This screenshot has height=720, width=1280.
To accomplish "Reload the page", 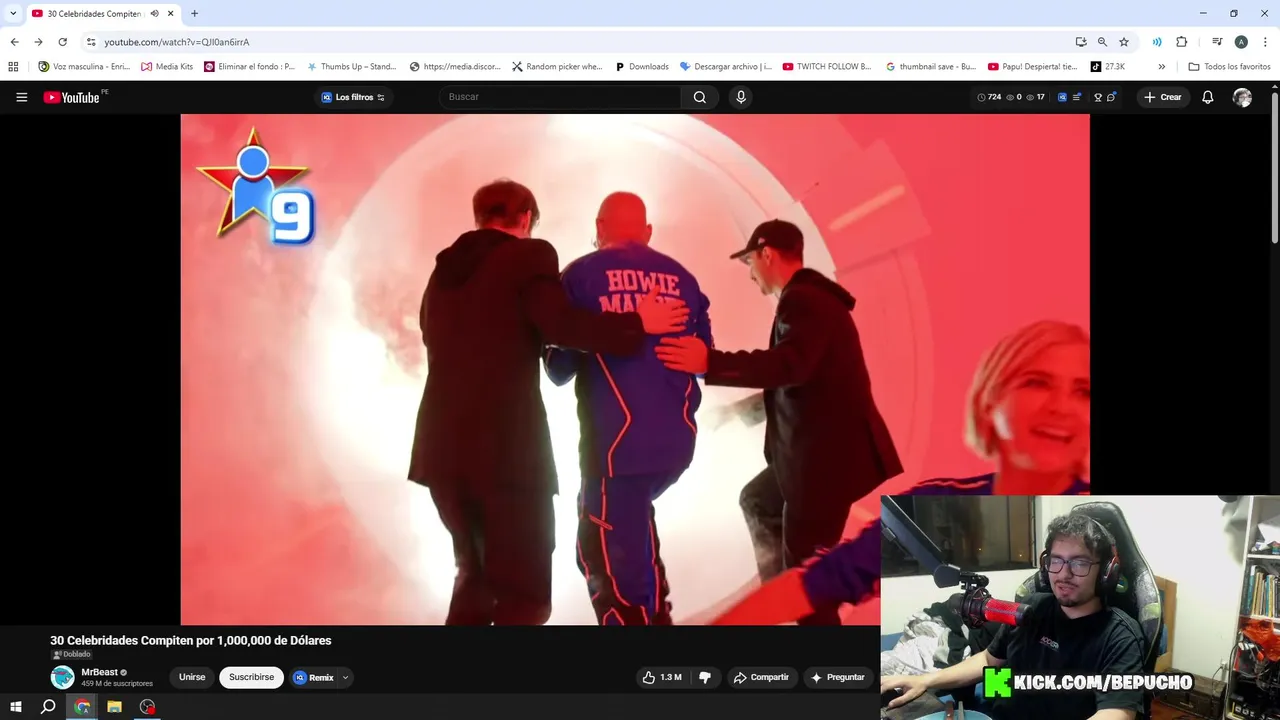I will pyautogui.click(x=62, y=42).
